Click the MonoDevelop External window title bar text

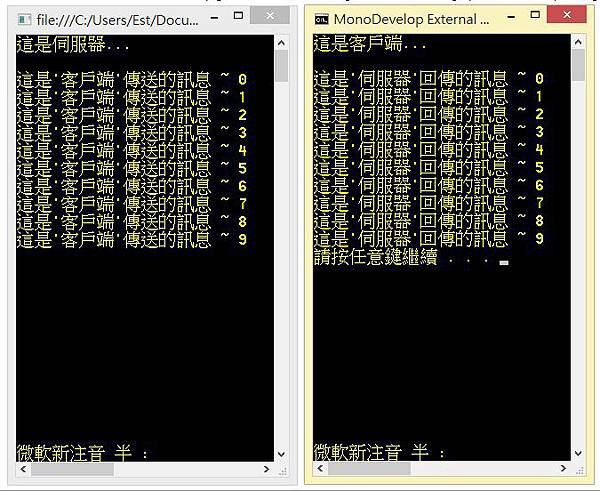[411, 19]
